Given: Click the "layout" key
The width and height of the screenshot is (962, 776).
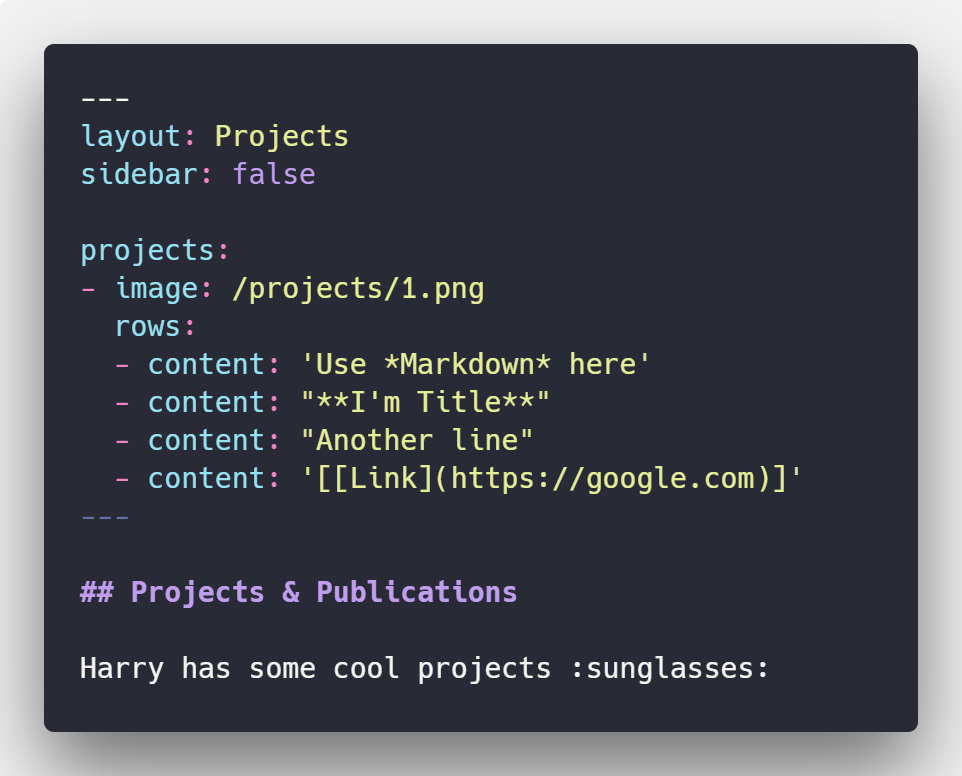Looking at the screenshot, I should (x=131, y=136).
